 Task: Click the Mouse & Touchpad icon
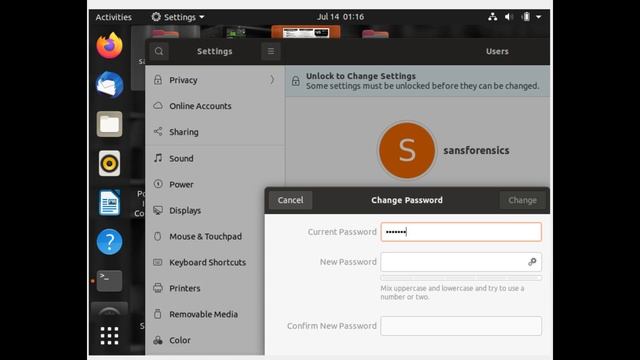coord(158,236)
